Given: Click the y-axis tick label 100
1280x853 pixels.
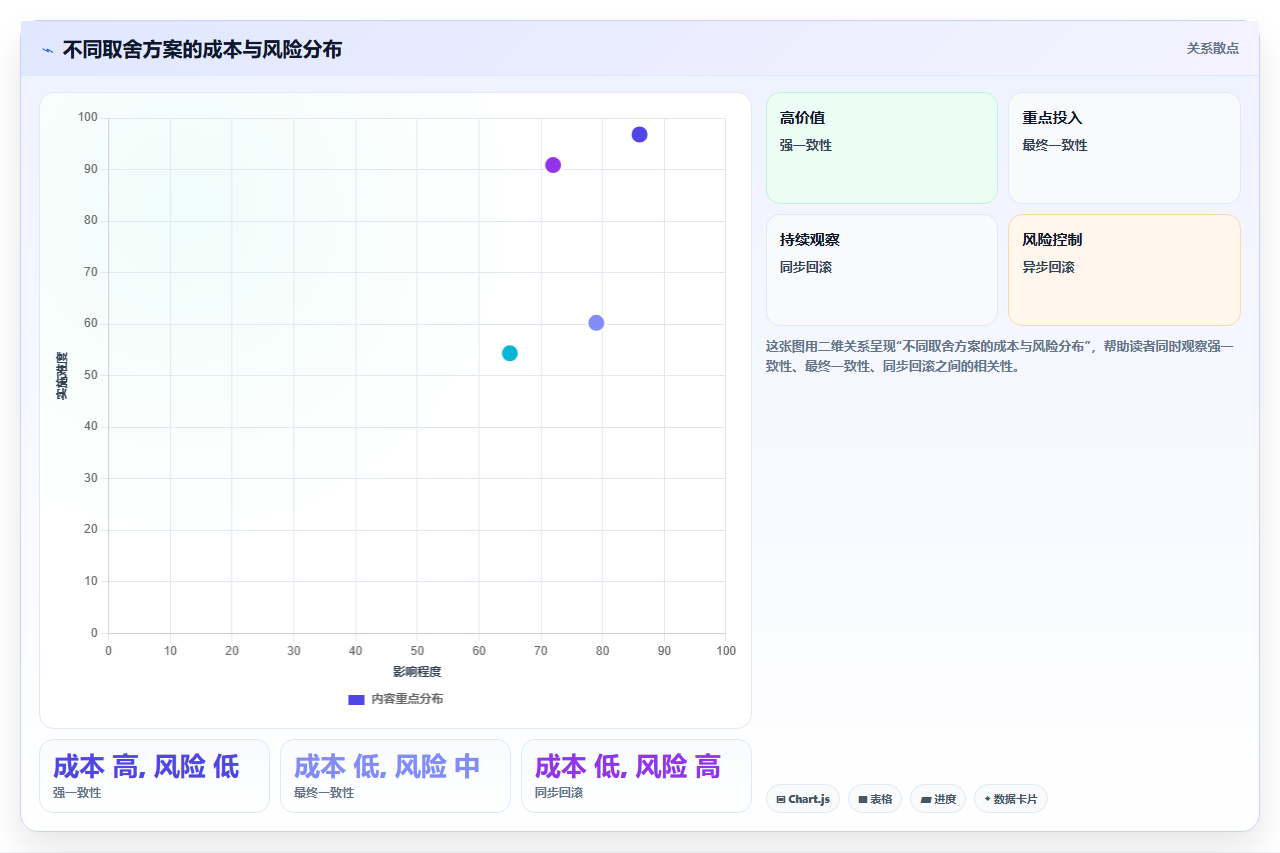Looking at the screenshot, I should pyautogui.click(x=88, y=118).
